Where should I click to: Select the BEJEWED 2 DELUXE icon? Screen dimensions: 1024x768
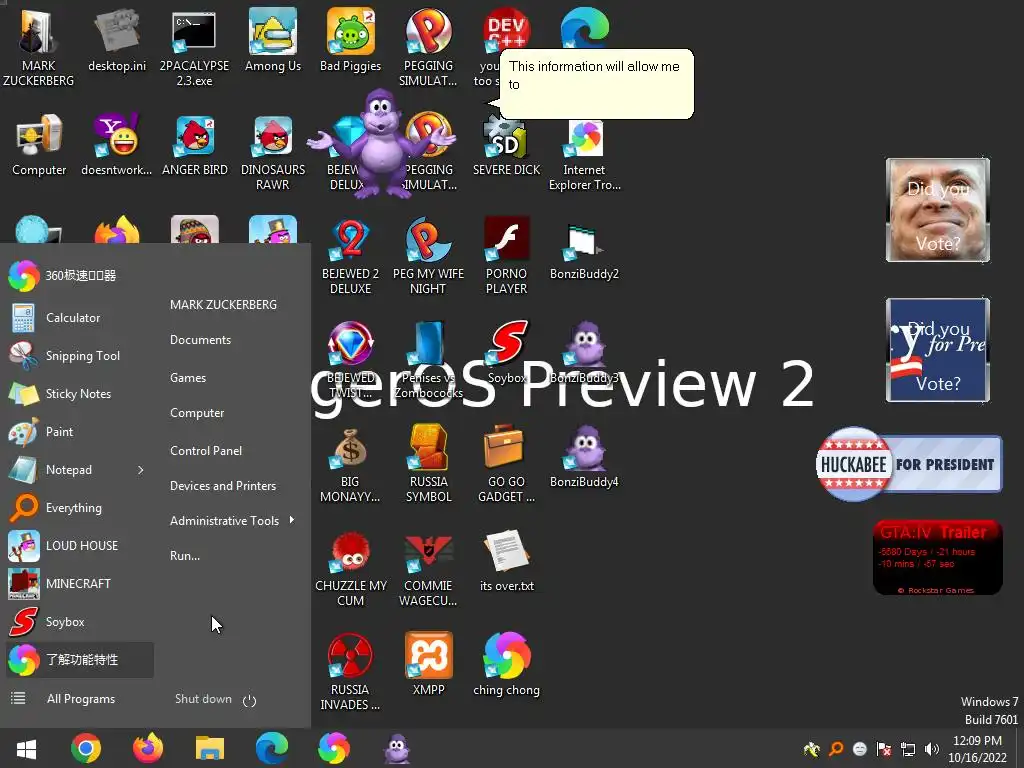click(x=351, y=256)
